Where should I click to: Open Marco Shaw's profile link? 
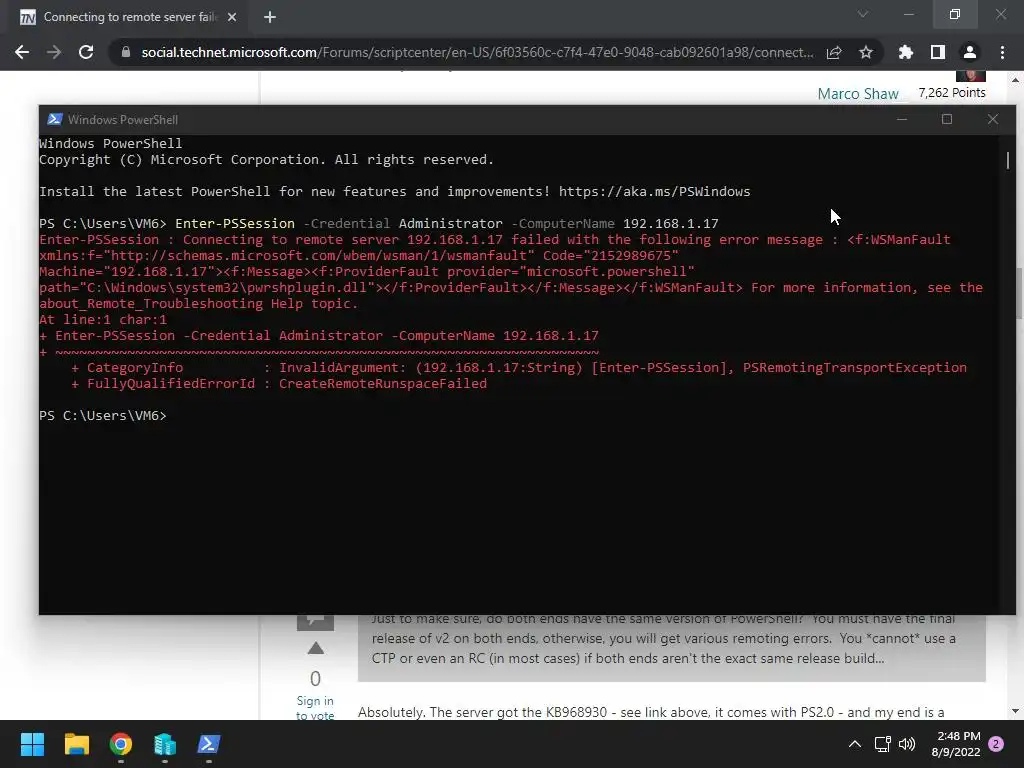(x=858, y=94)
